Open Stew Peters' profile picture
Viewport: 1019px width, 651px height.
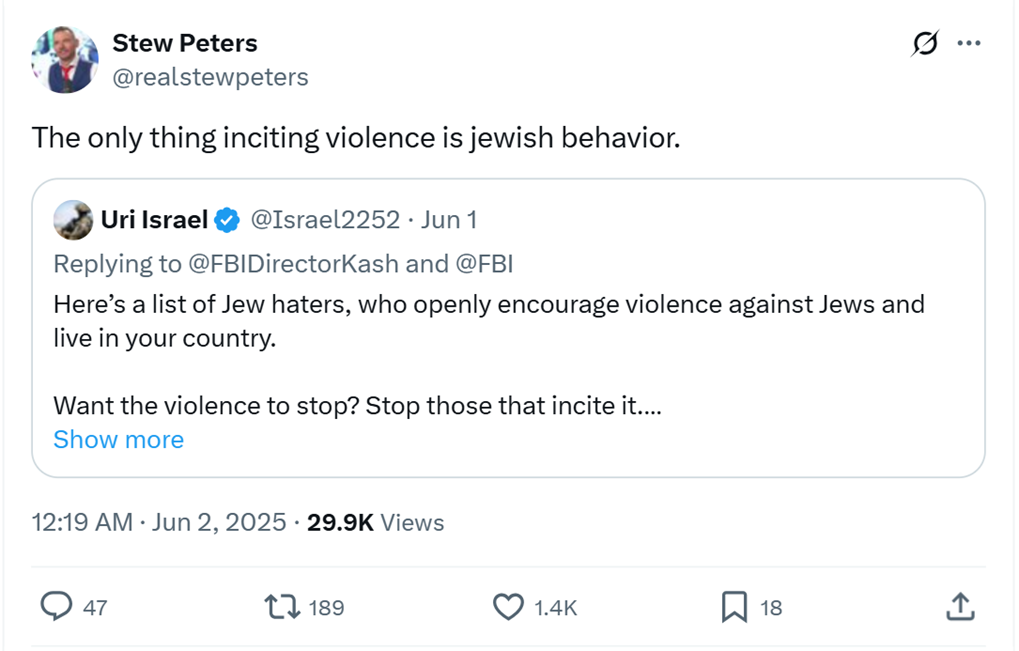pos(64,60)
